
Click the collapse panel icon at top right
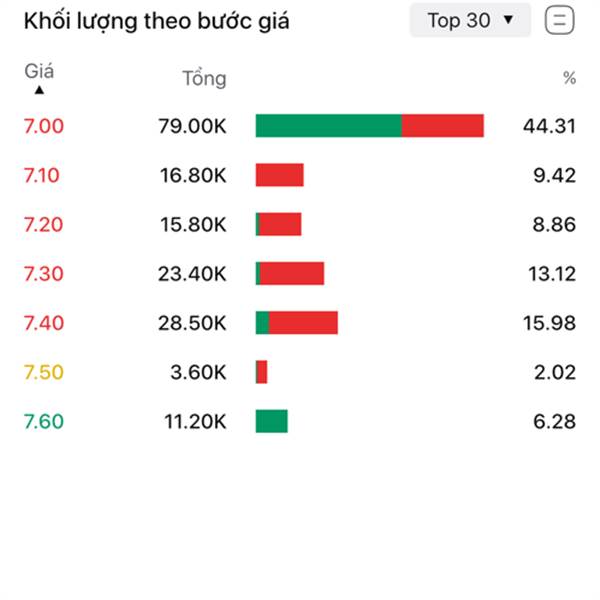click(x=559, y=20)
